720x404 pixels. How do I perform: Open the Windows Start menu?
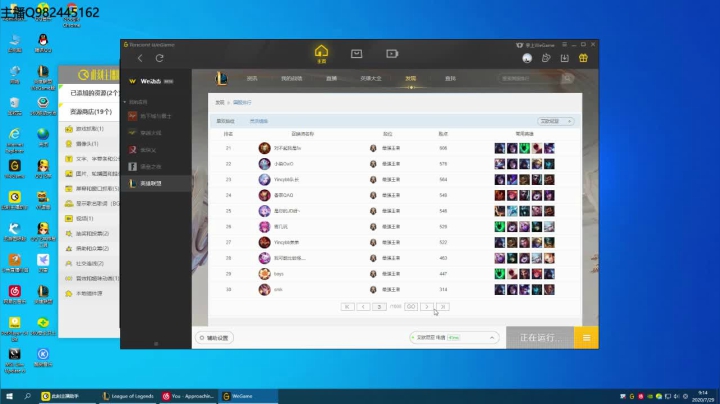pyautogui.click(x=9, y=396)
